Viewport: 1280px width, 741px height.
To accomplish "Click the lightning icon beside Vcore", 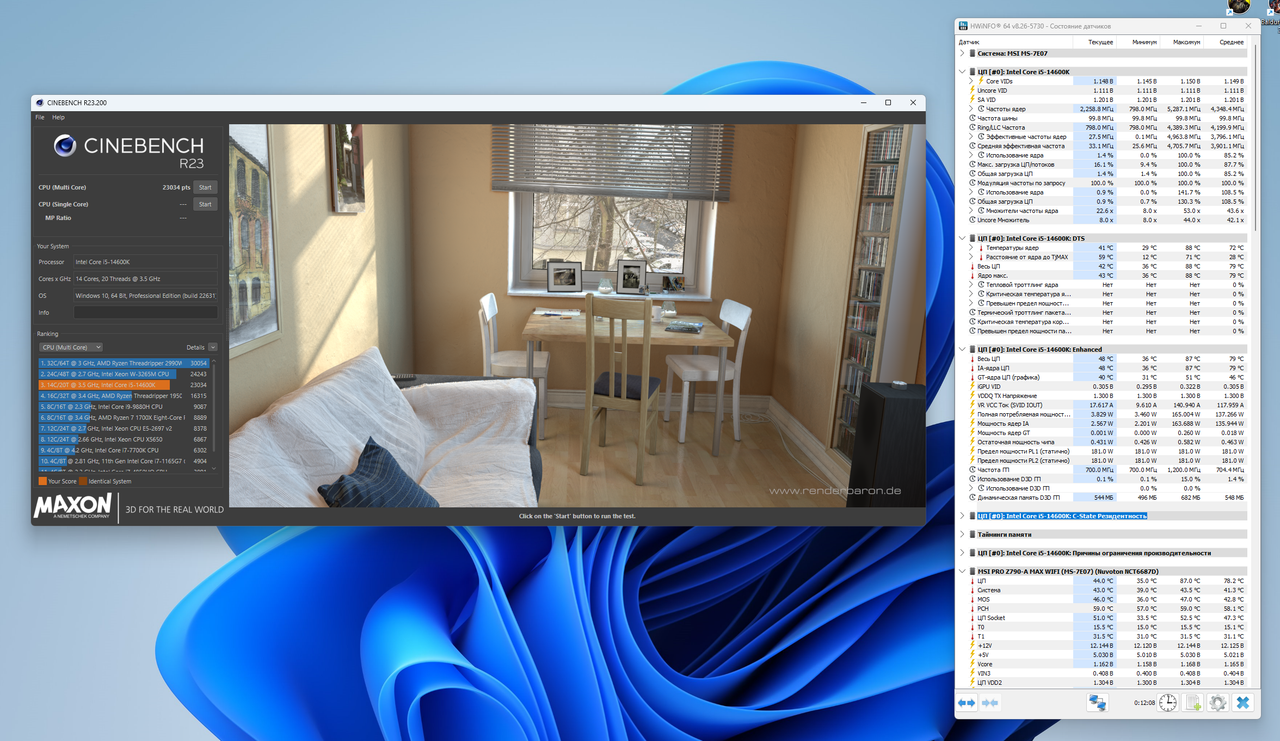I will coord(972,664).
